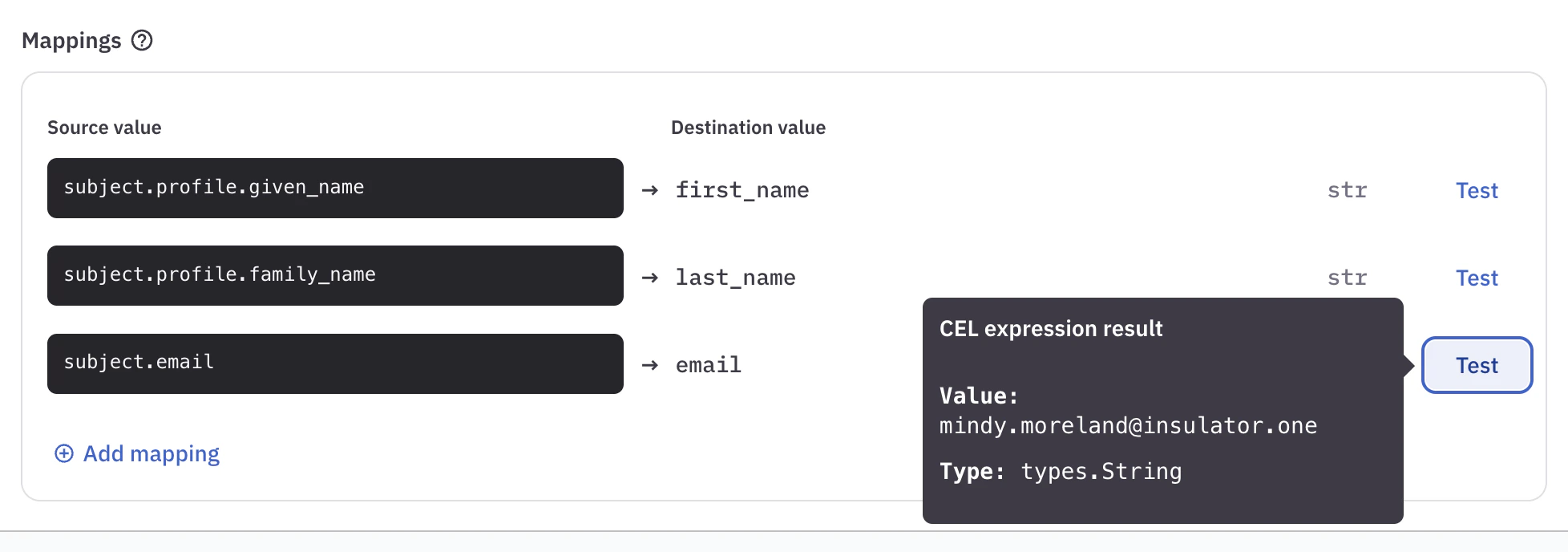
Task: Test the subject.profile.given_name mapping
Action: pos(1477,189)
